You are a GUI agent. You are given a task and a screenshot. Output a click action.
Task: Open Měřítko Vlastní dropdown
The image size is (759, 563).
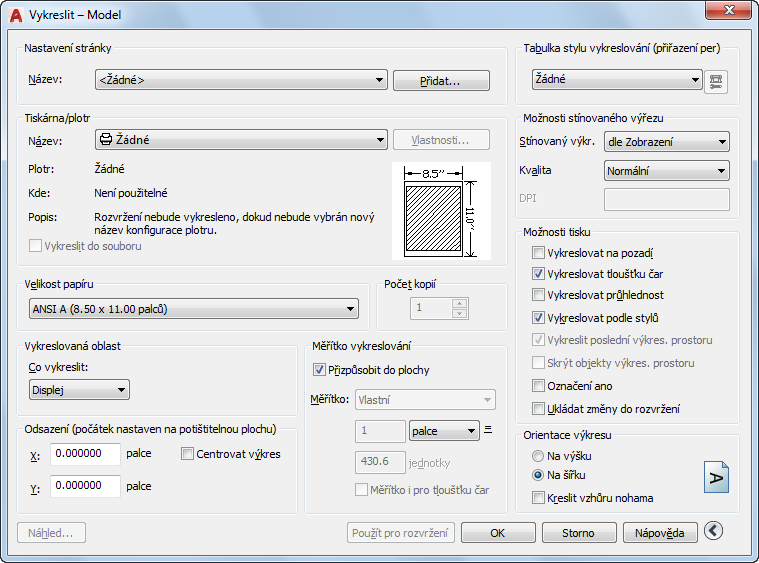pyautogui.click(x=425, y=400)
